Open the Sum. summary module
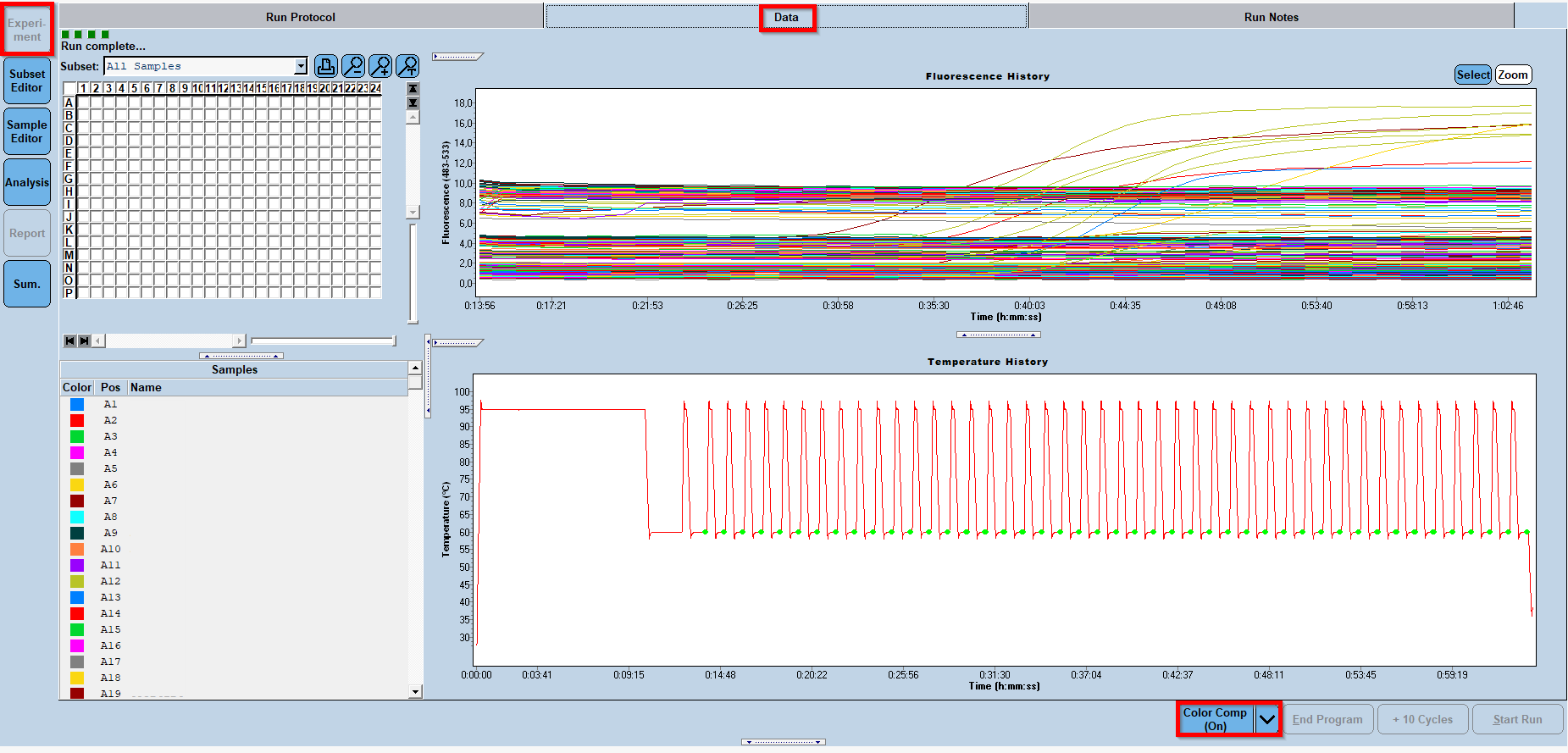Image resolution: width=1568 pixels, height=753 pixels. tap(27, 284)
